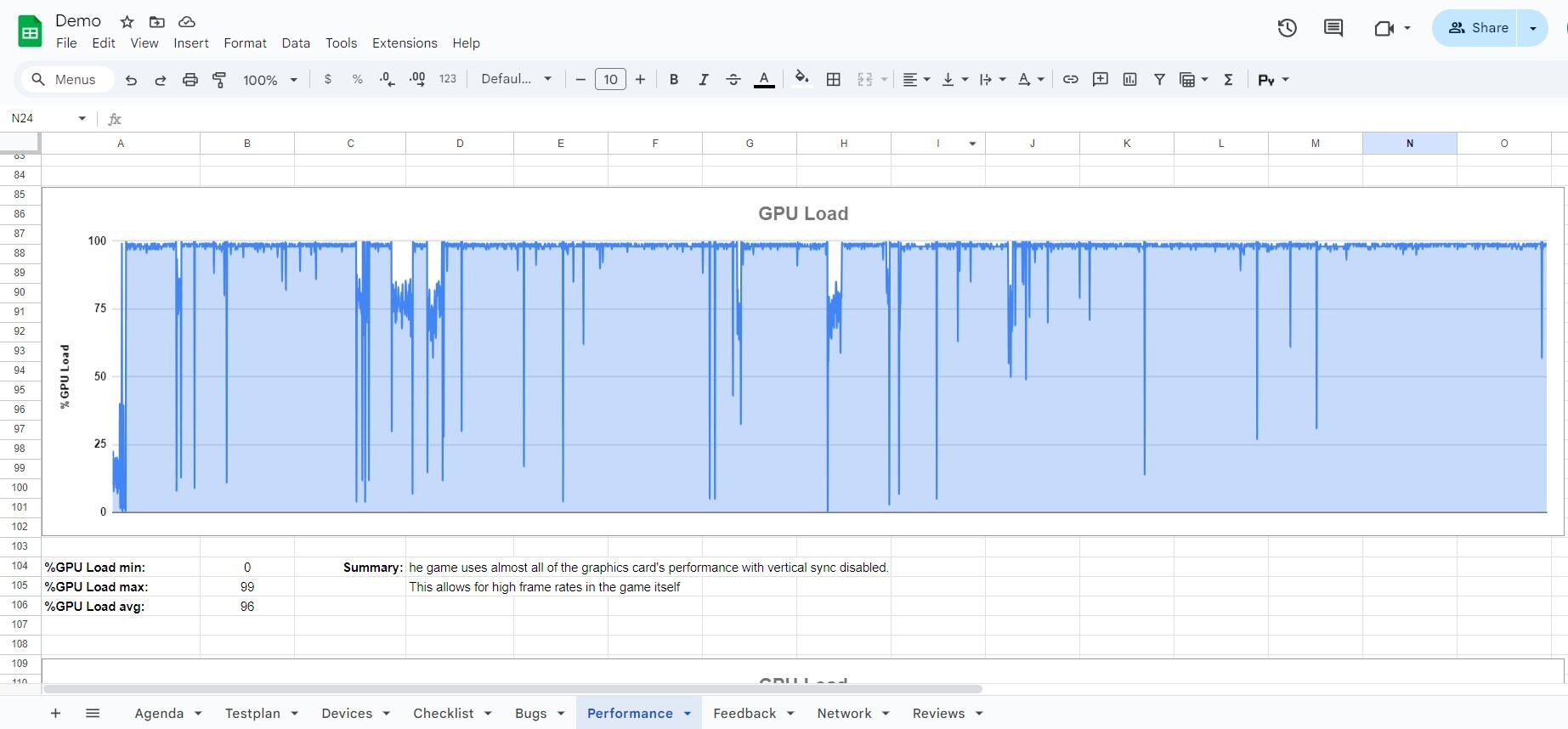Open the font family dropdown
The height and width of the screenshot is (729, 1568).
click(x=516, y=79)
